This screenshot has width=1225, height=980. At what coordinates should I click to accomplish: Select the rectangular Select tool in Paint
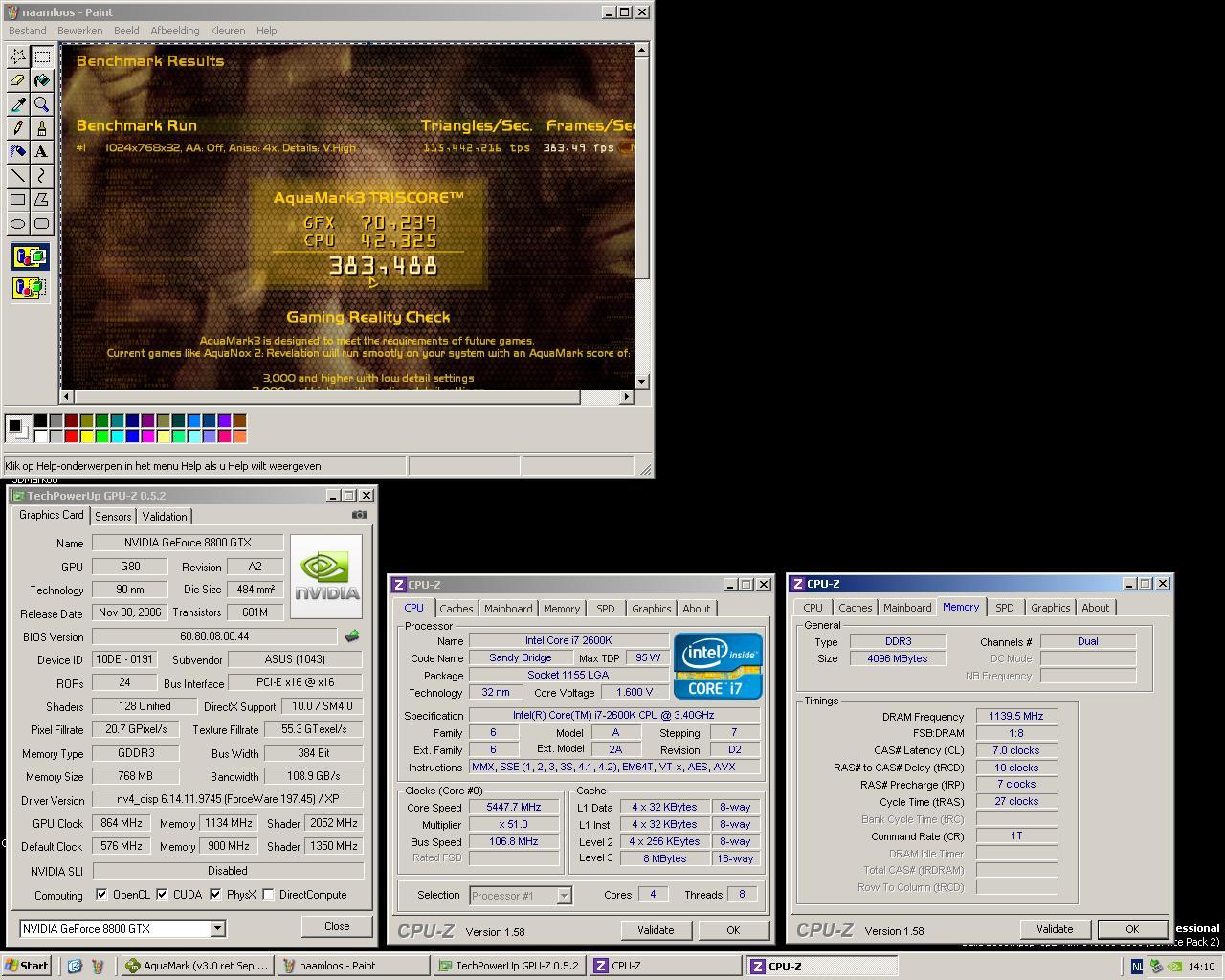(x=41, y=56)
